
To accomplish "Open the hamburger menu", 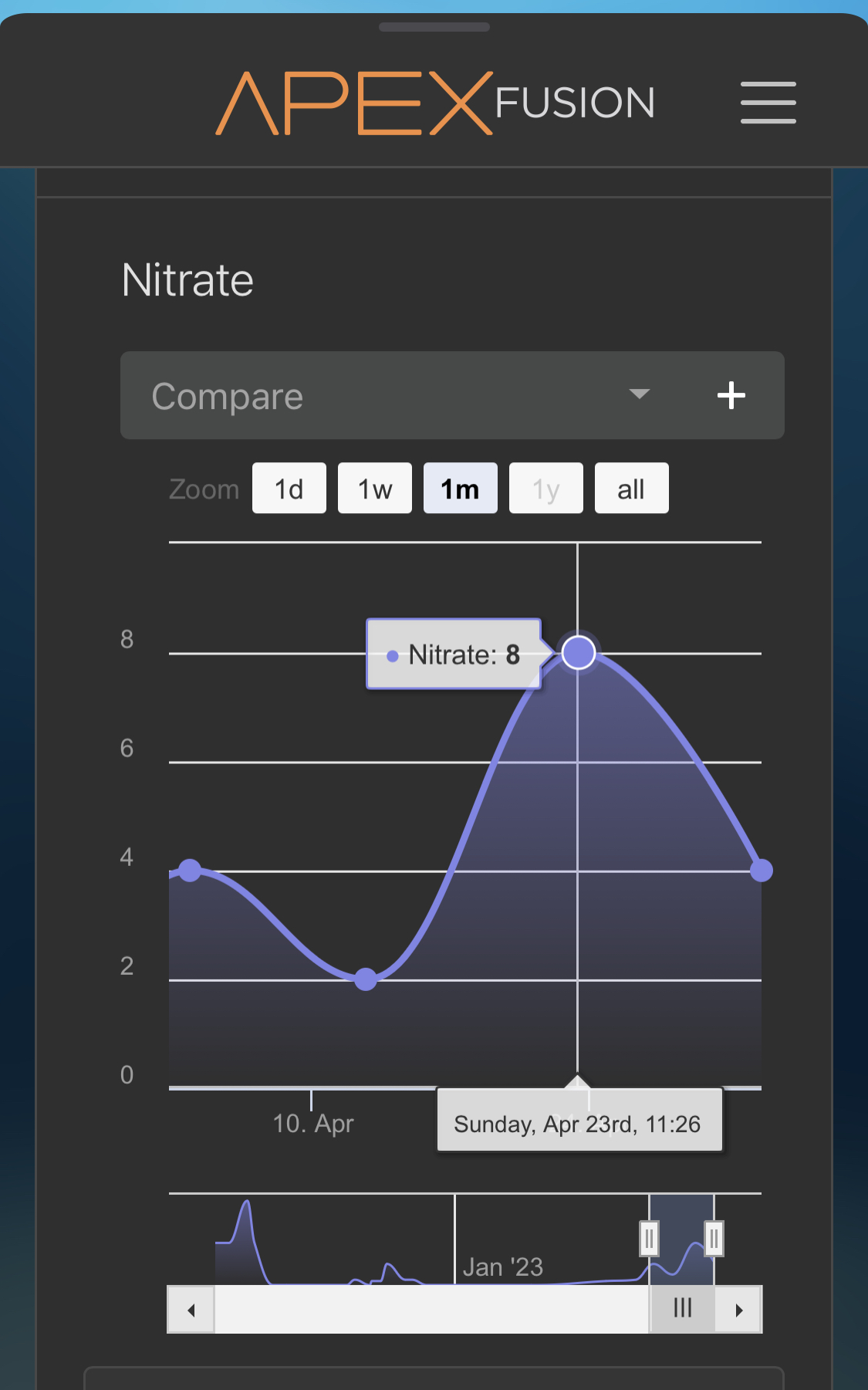I will [x=768, y=103].
